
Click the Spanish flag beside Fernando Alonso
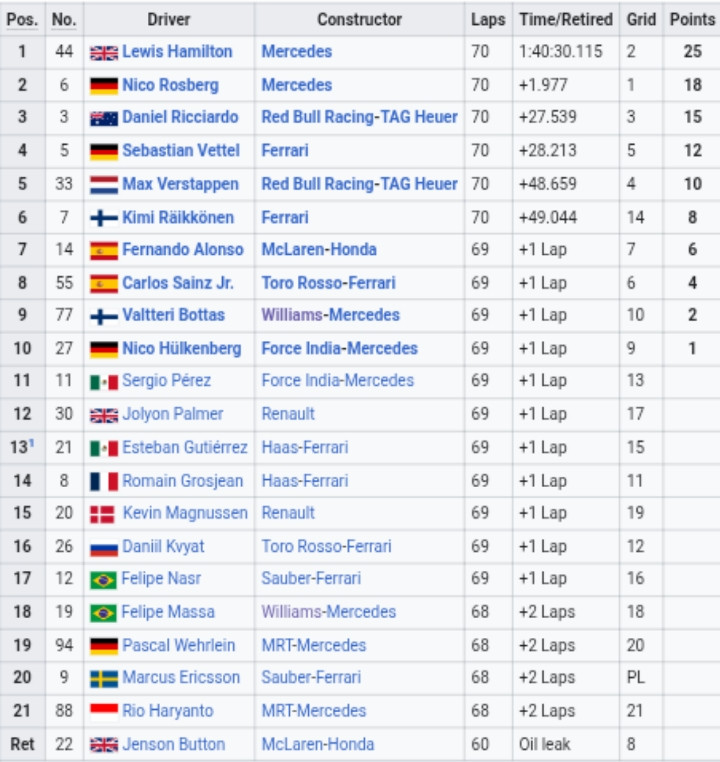pos(104,251)
